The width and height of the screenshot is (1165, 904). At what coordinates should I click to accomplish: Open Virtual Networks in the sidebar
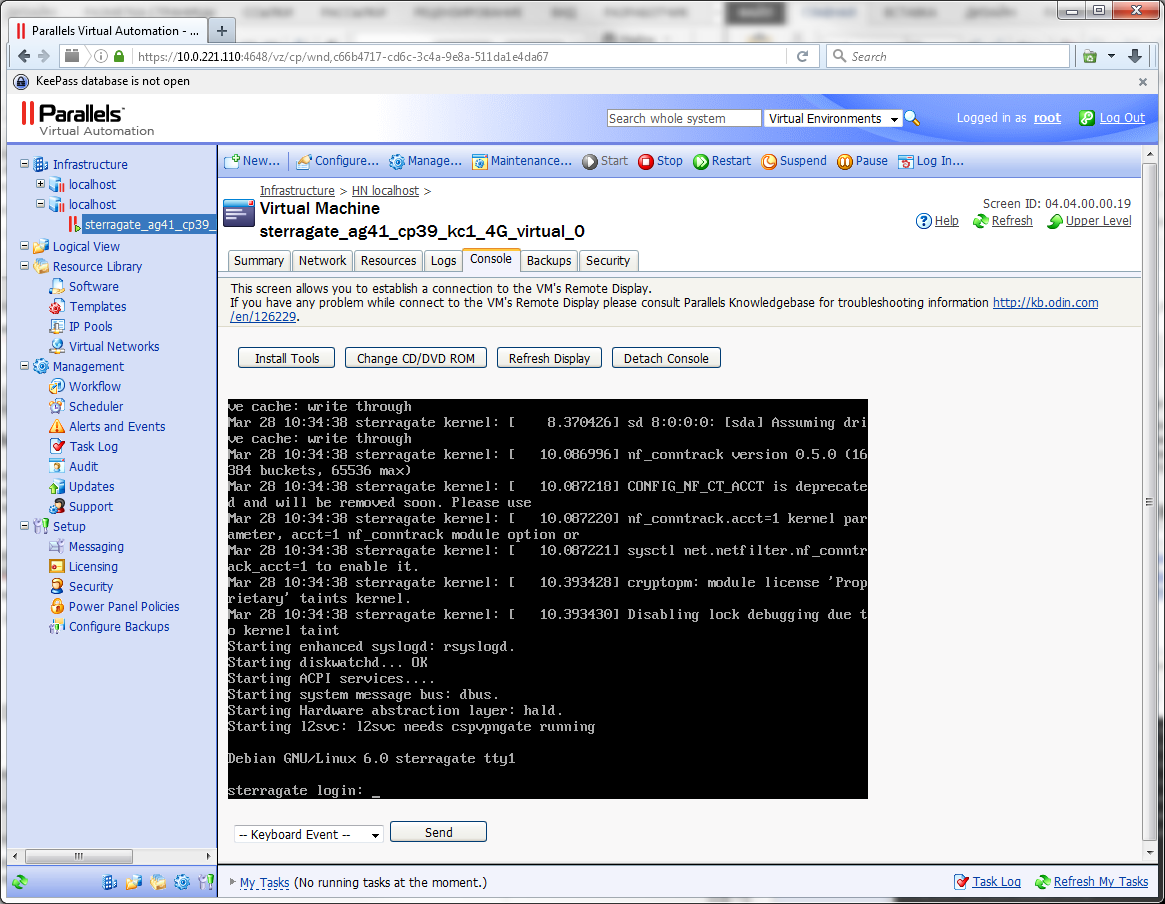114,347
